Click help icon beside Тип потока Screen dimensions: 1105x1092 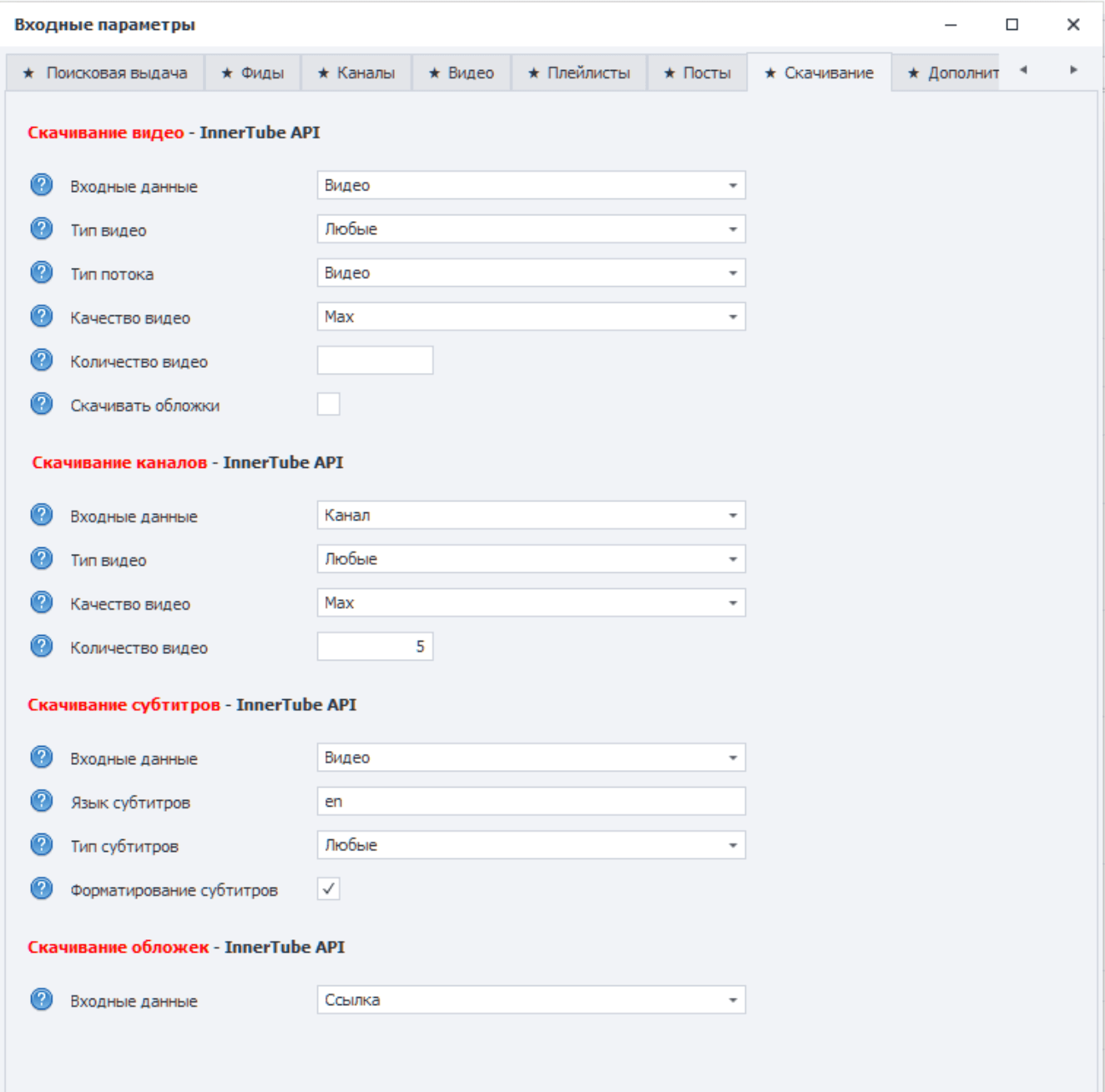42,273
